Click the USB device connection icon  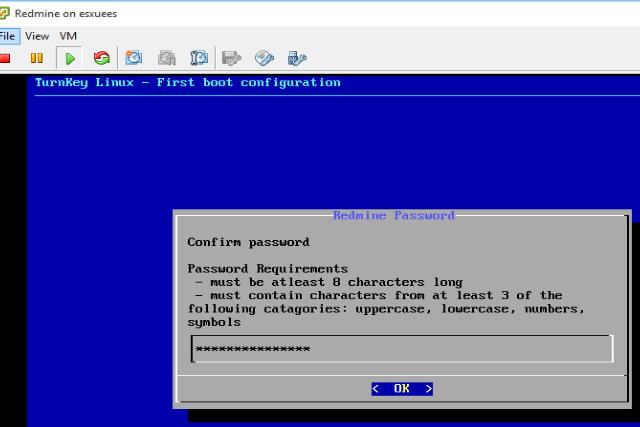click(x=297, y=58)
